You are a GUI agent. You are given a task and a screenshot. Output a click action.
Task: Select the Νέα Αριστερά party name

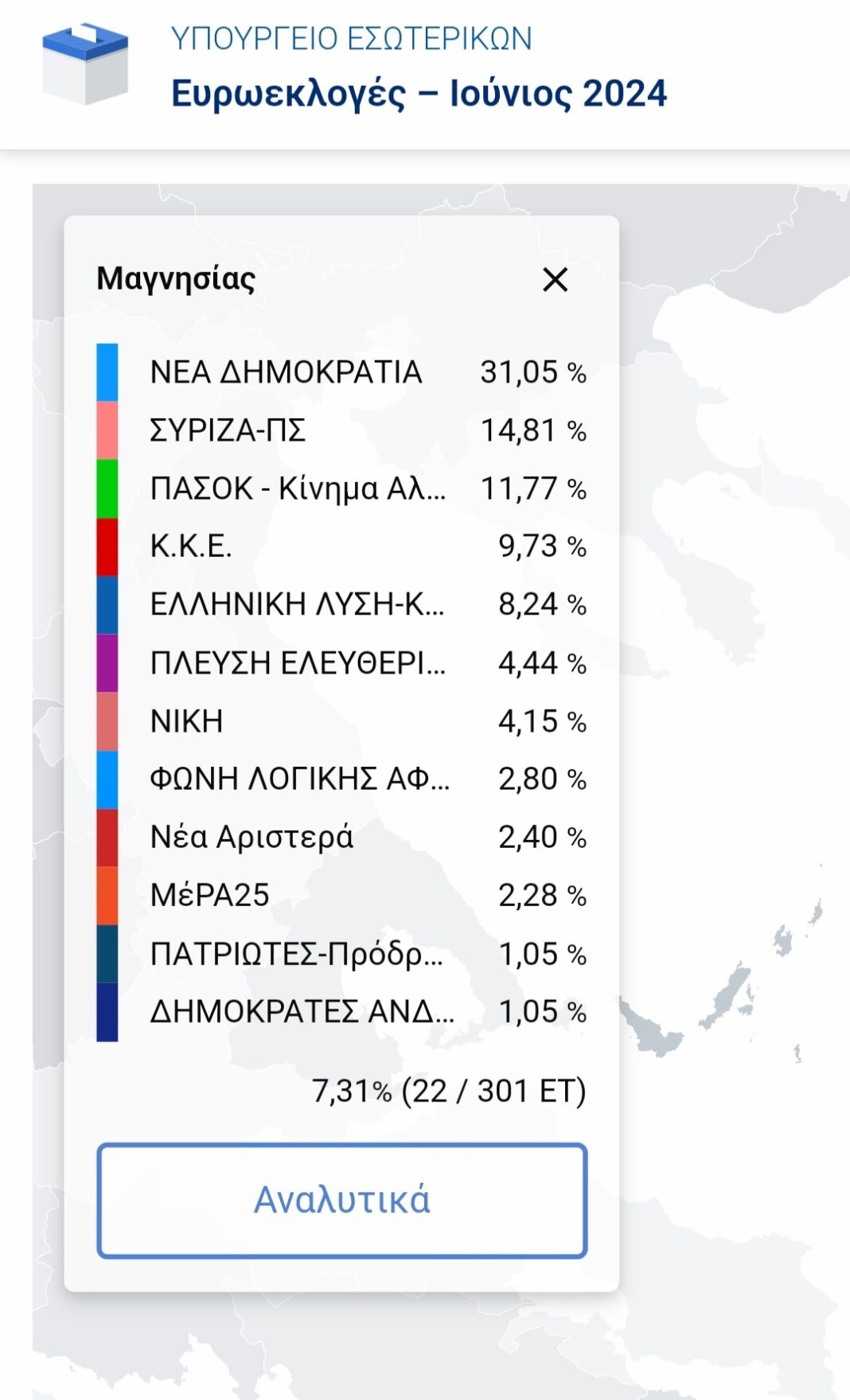point(251,838)
